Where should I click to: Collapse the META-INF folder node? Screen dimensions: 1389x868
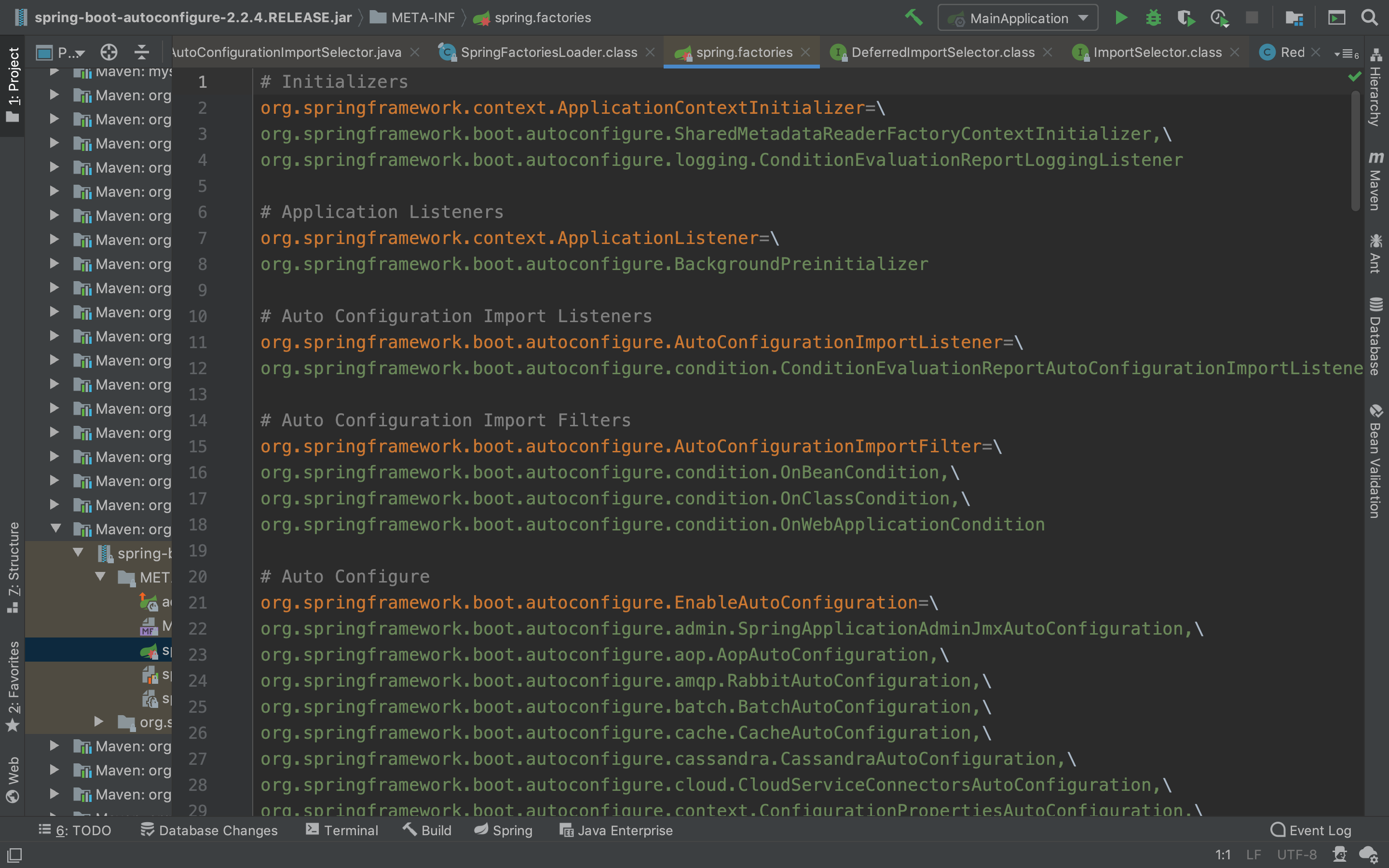tap(100, 576)
